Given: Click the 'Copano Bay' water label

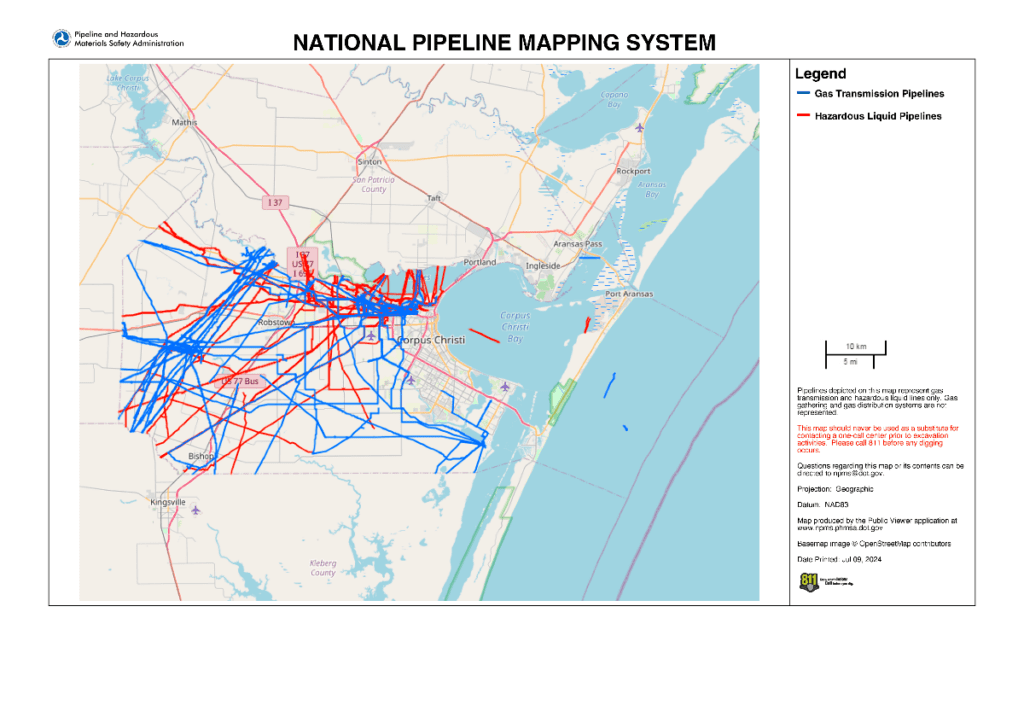Looking at the screenshot, I should coord(614,99).
